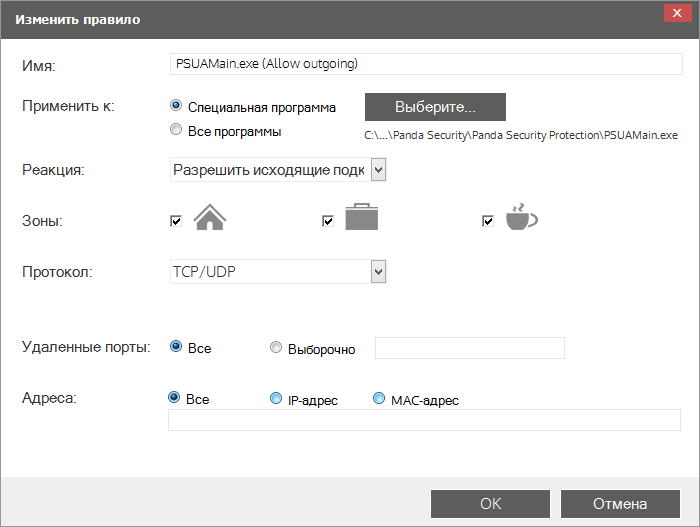This screenshot has width=700, height=527.
Task: Choose Выборочно for remote ports
Action: [x=276, y=347]
